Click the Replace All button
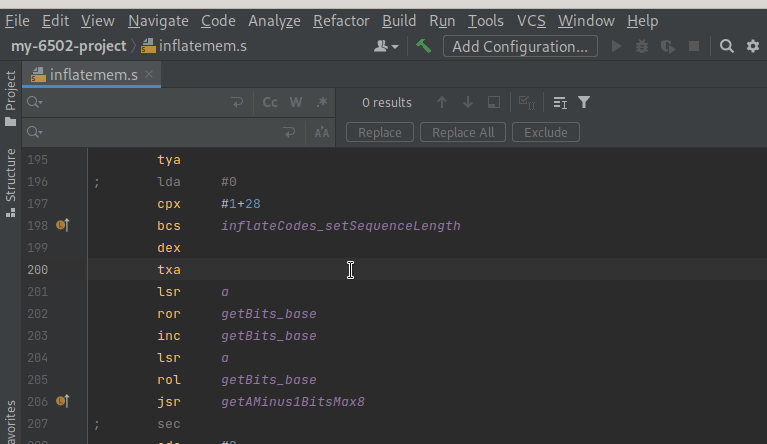The height and width of the screenshot is (444, 767). click(463, 132)
